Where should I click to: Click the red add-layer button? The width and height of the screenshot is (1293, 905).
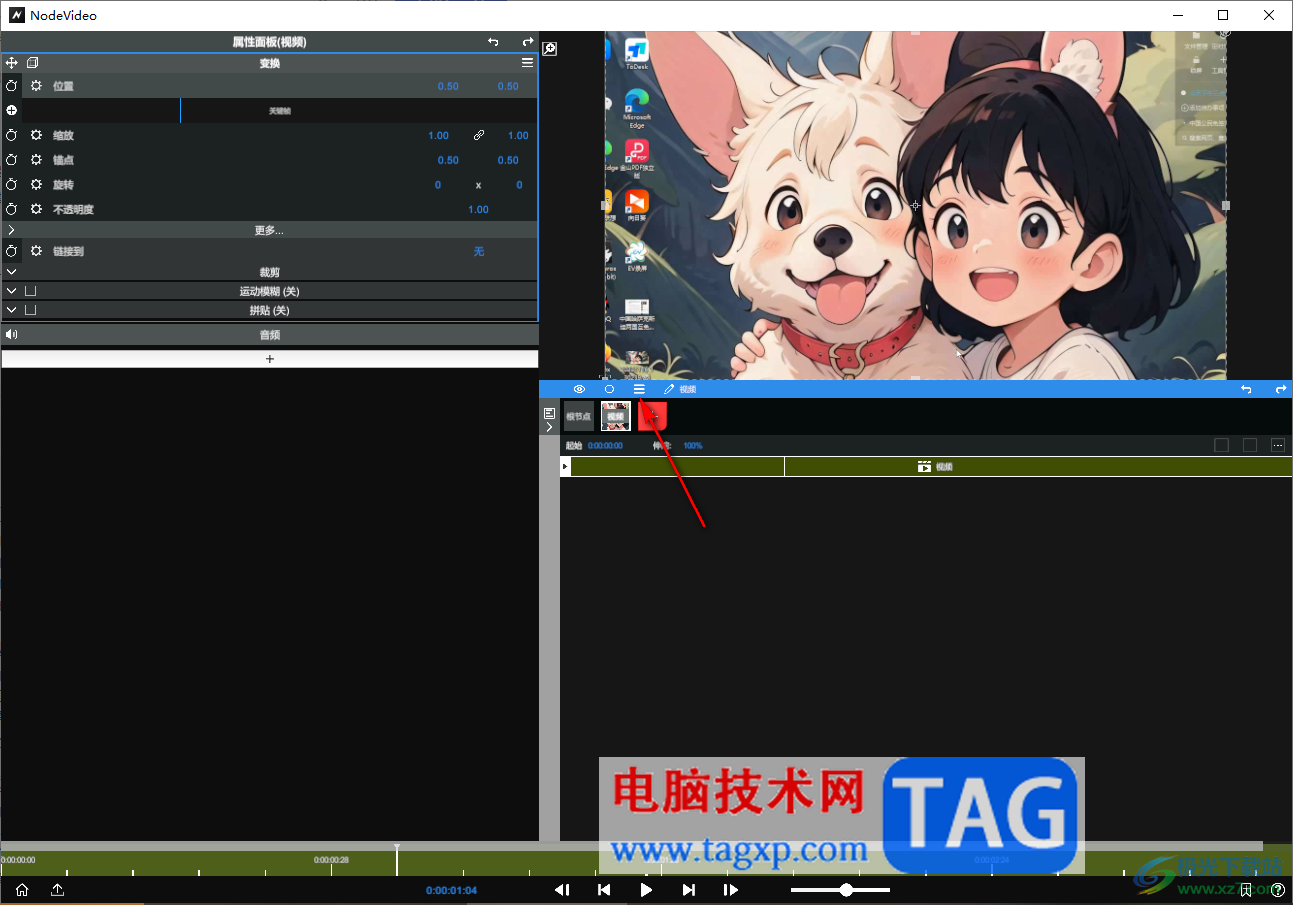point(652,416)
